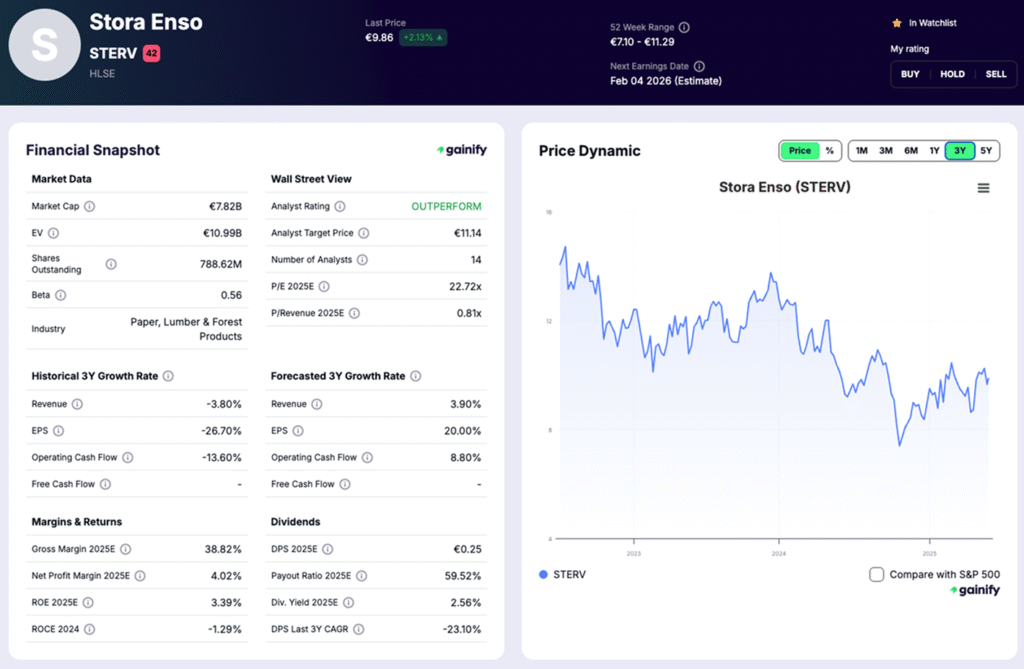The width and height of the screenshot is (1024, 669).
Task: Switch to the 1Y chart period
Action: coord(934,150)
